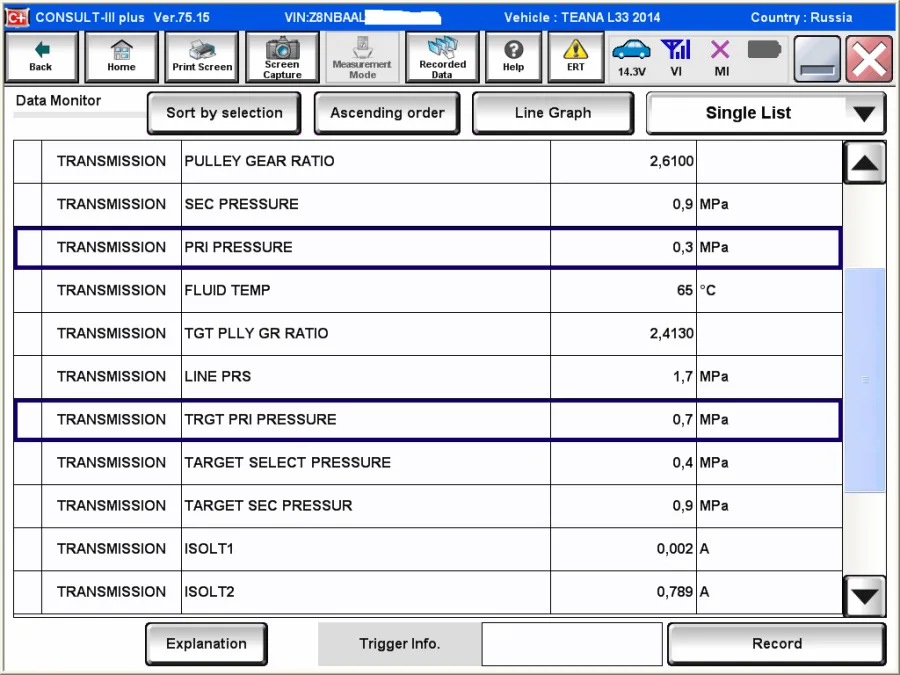
Task: Click the Vehicle : TEANA L33 2014 text
Action: (x=582, y=17)
